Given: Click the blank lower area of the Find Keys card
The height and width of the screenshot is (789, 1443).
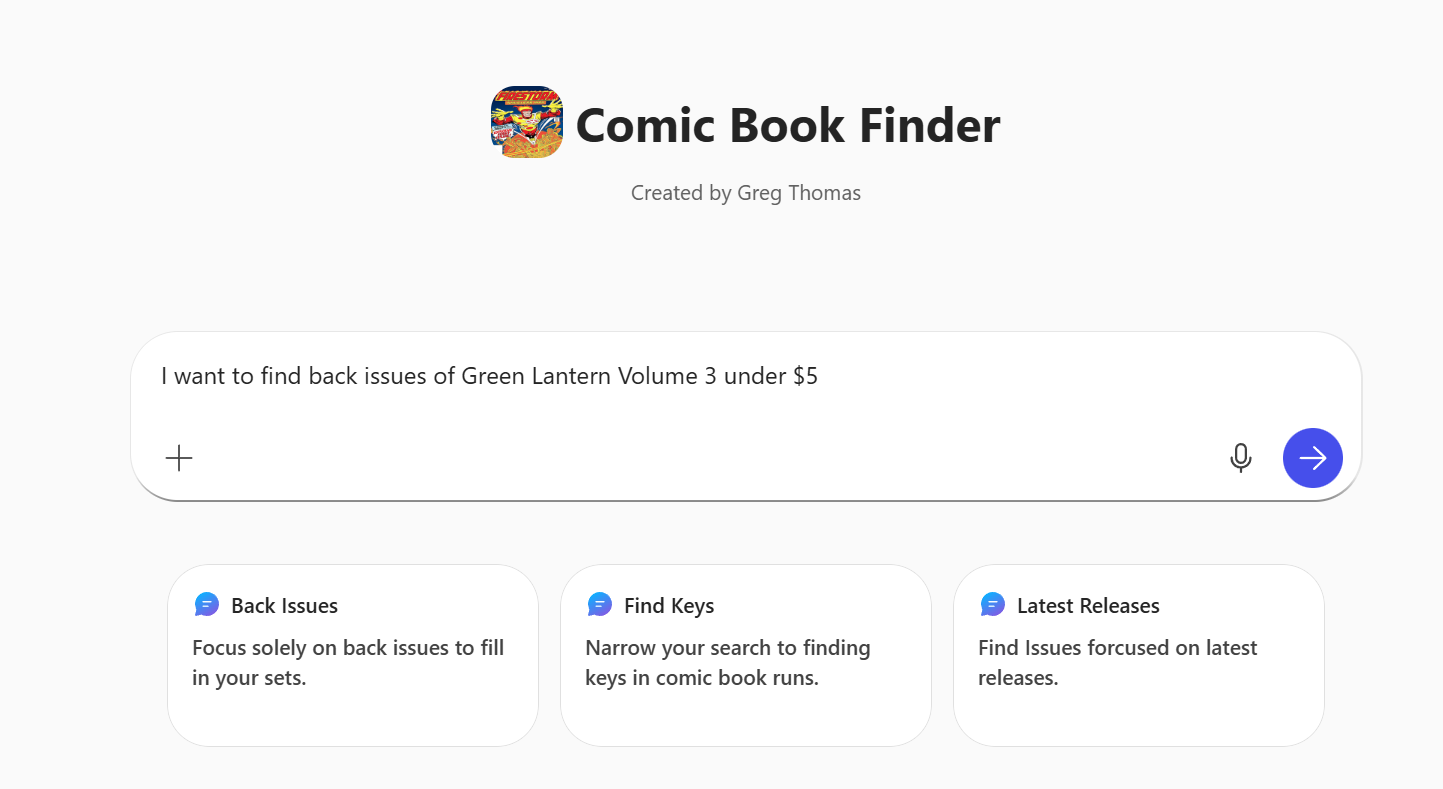Looking at the screenshot, I should pos(745,718).
